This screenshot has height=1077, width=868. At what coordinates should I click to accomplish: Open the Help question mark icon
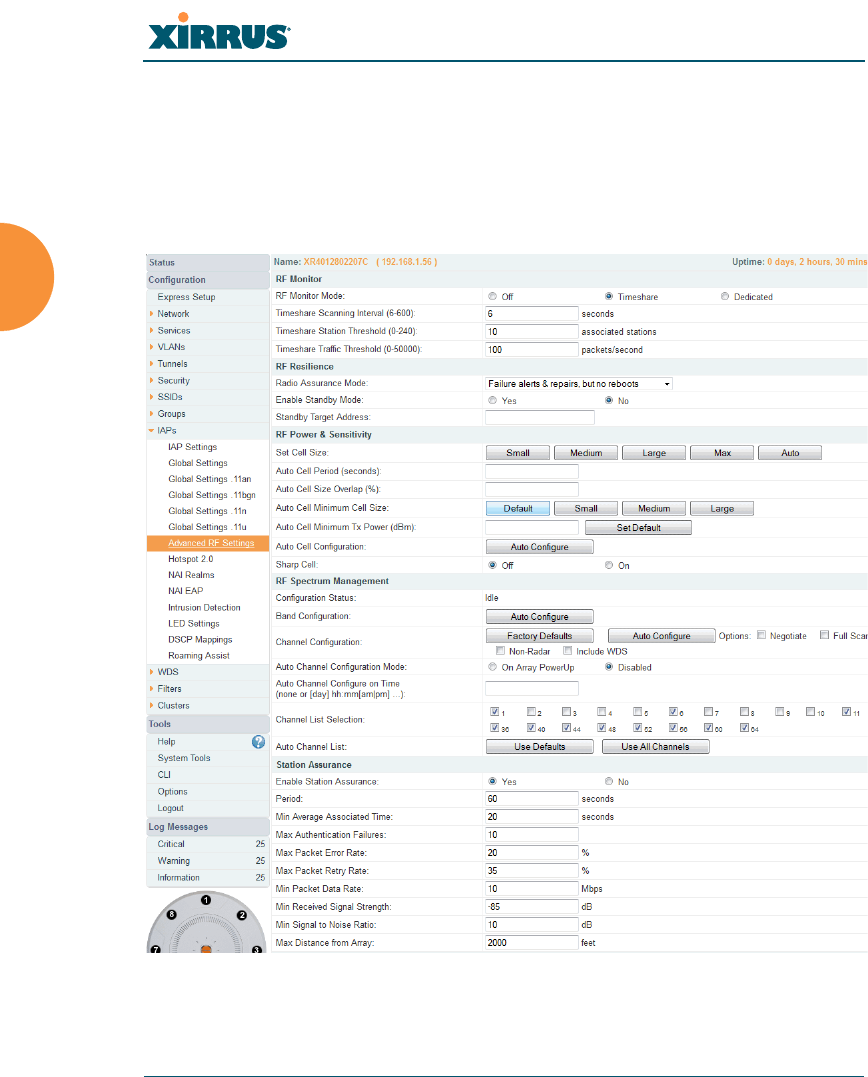coord(258,742)
